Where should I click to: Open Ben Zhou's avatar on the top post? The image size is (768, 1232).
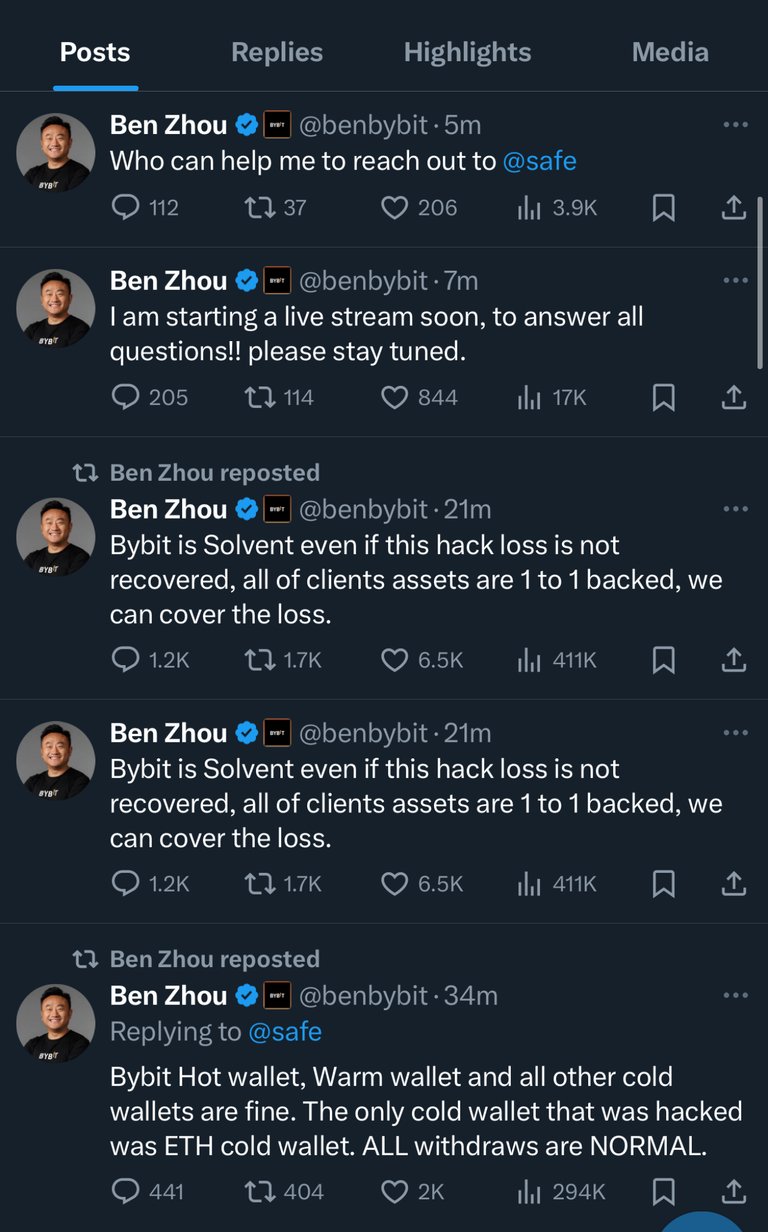click(x=56, y=151)
